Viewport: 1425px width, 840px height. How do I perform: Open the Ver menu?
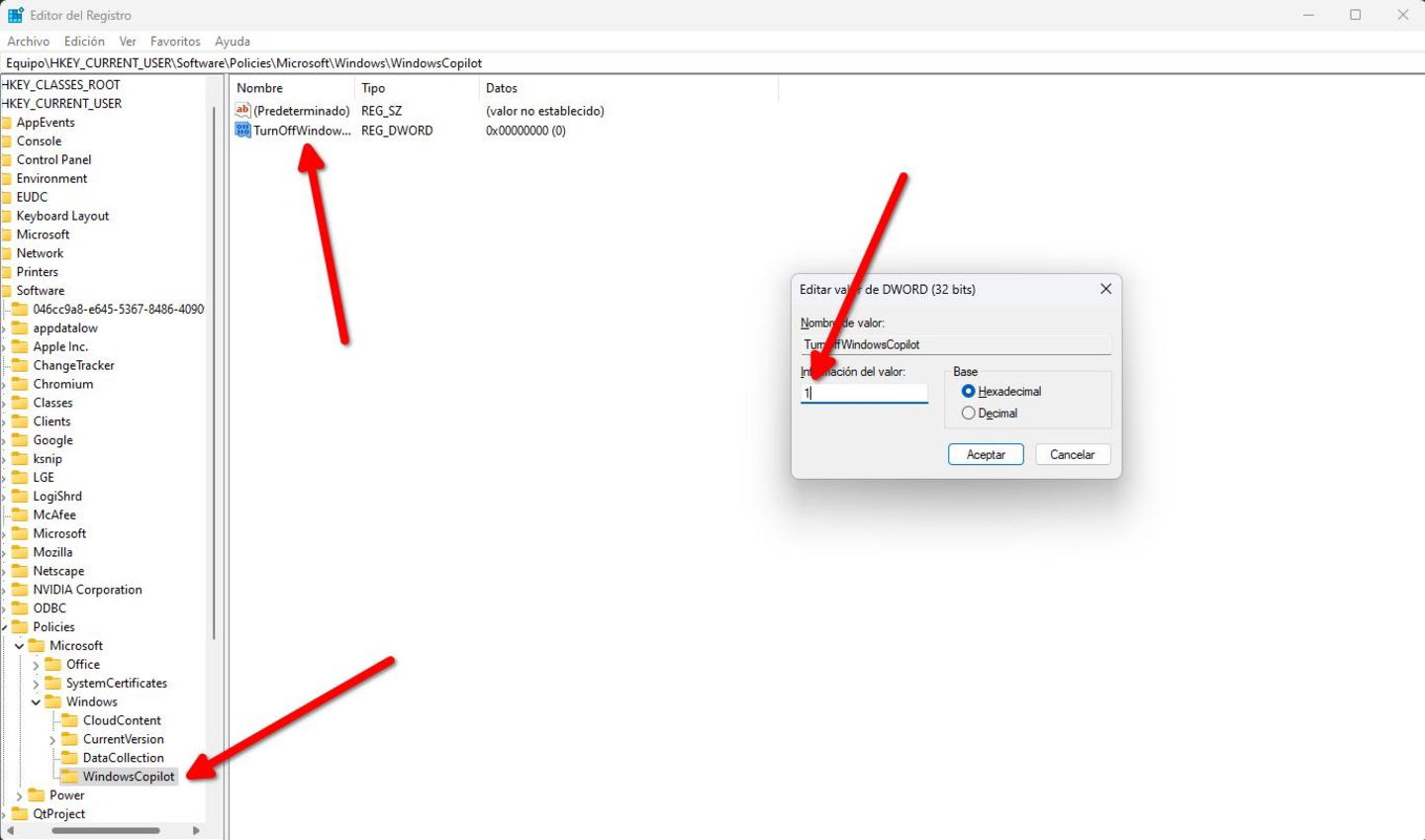(128, 42)
